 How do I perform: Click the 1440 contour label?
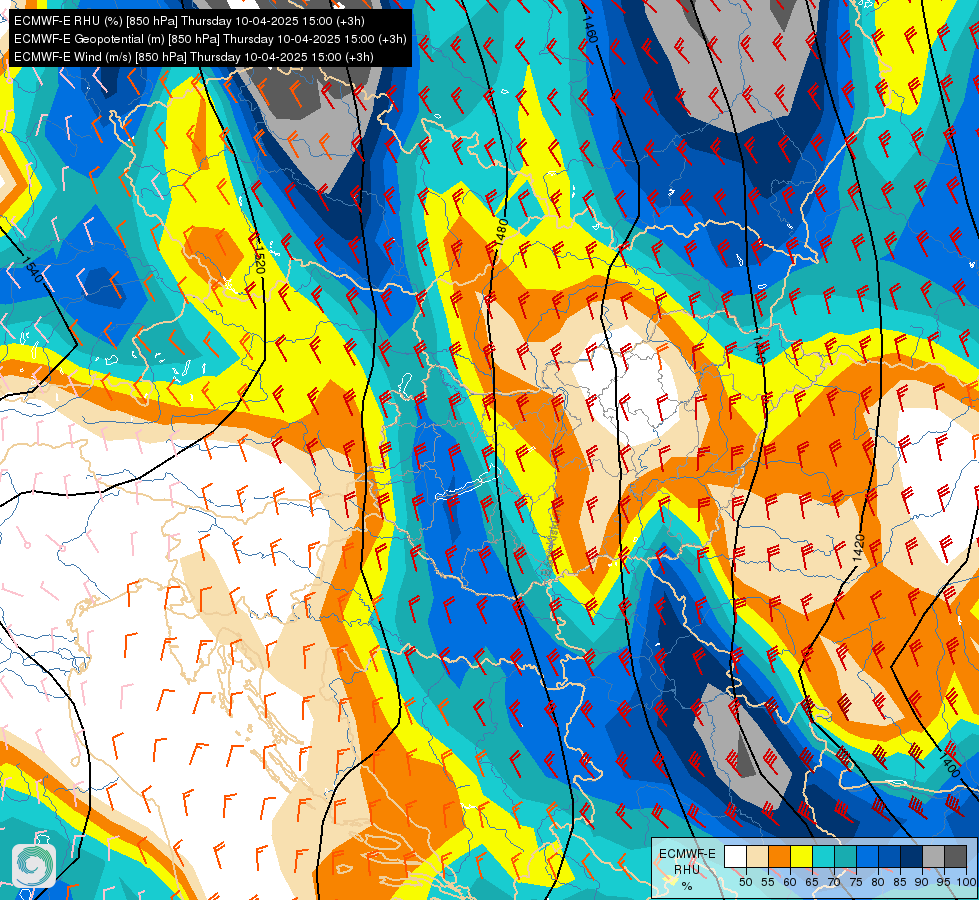pos(758,350)
